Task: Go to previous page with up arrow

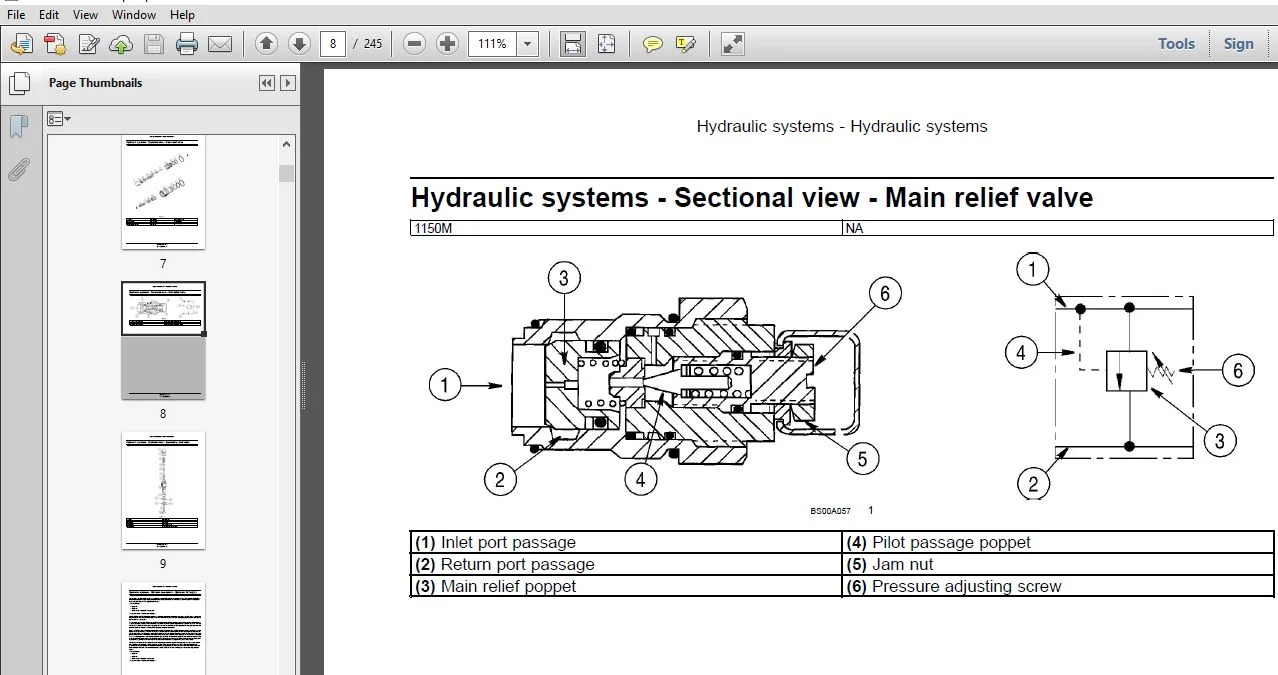Action: point(266,43)
